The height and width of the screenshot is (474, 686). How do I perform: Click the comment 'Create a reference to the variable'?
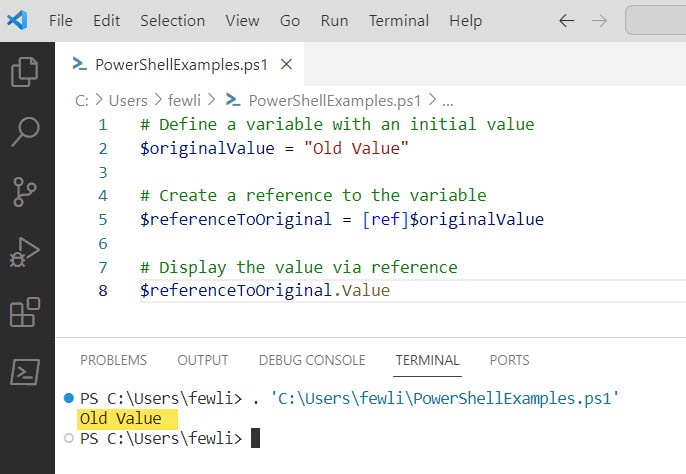pos(313,196)
